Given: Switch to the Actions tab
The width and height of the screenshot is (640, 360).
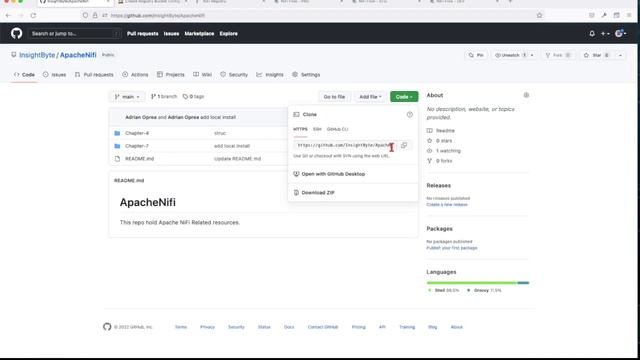Looking at the screenshot, I should pyautogui.click(x=135, y=75).
